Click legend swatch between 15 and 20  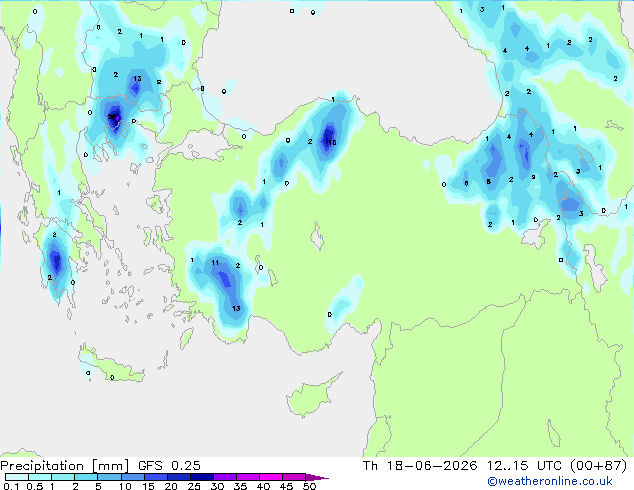(156, 477)
